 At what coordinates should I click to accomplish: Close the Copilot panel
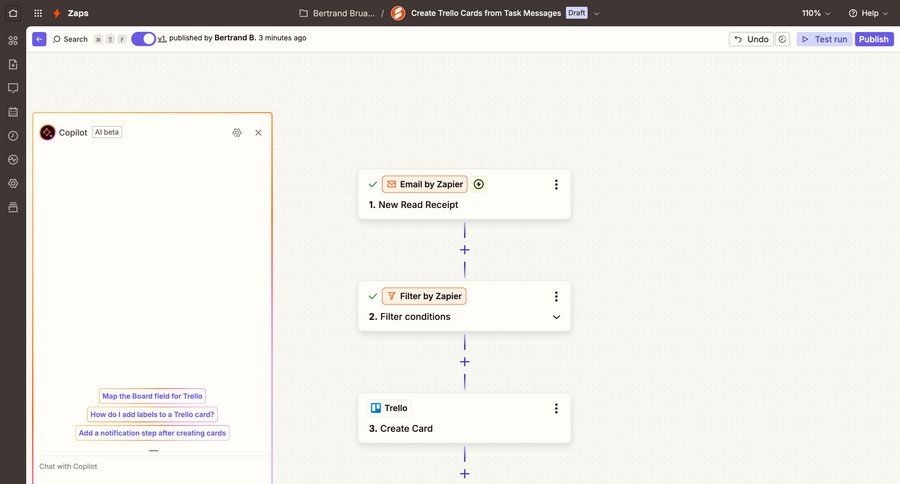point(258,133)
